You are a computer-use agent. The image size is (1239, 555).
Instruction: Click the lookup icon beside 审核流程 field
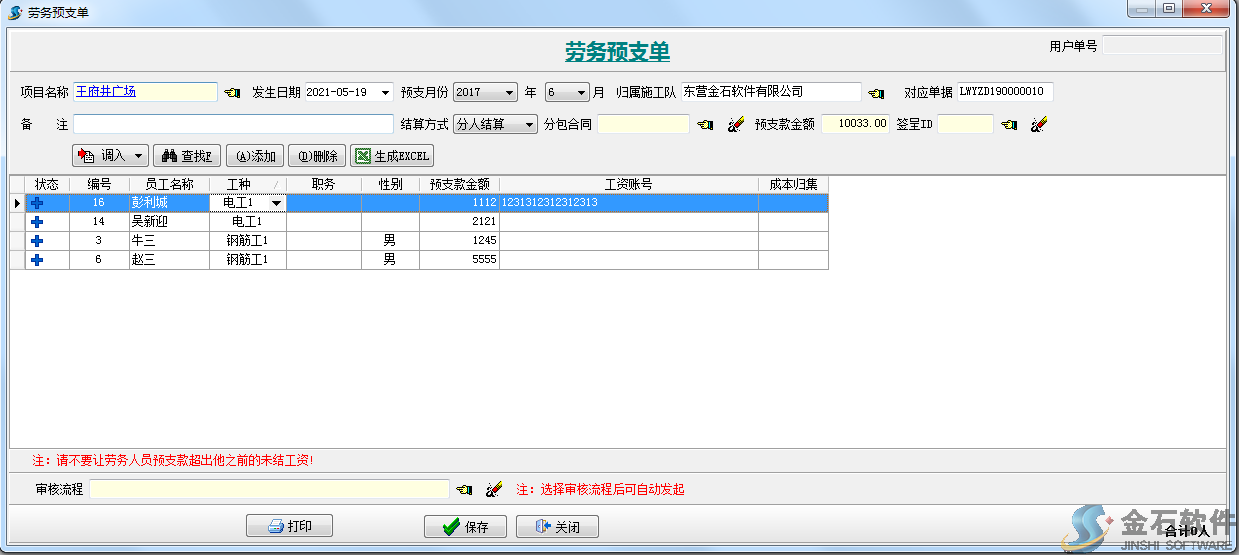coord(464,490)
